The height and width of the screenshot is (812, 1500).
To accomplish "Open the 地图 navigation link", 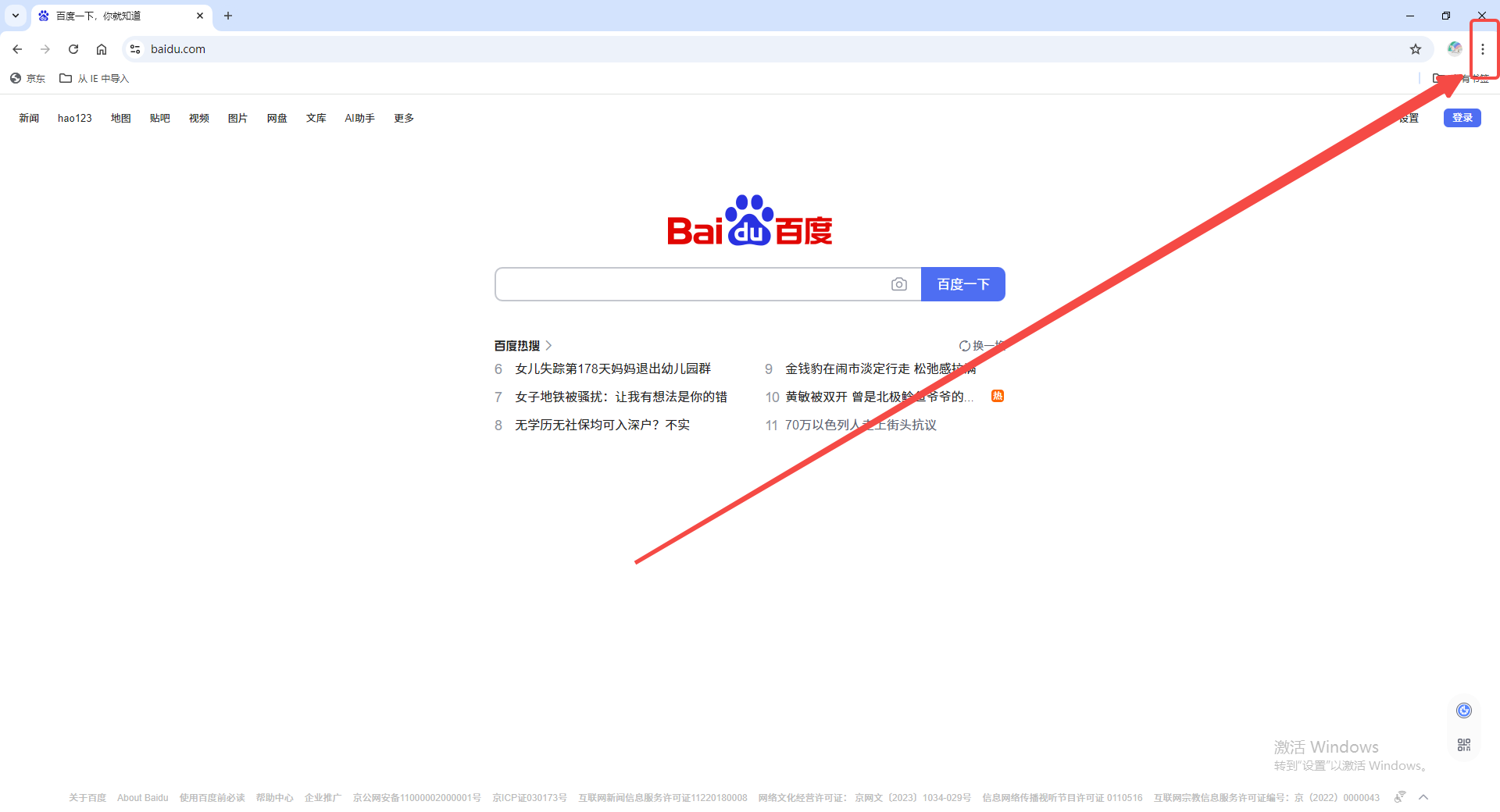I will pyautogui.click(x=121, y=118).
